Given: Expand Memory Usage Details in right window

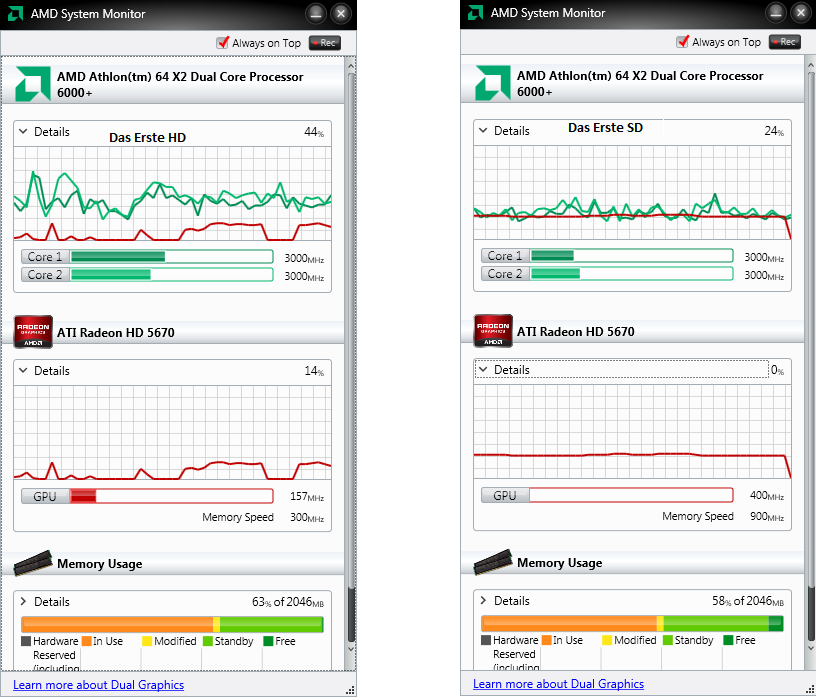Looking at the screenshot, I should (x=483, y=600).
